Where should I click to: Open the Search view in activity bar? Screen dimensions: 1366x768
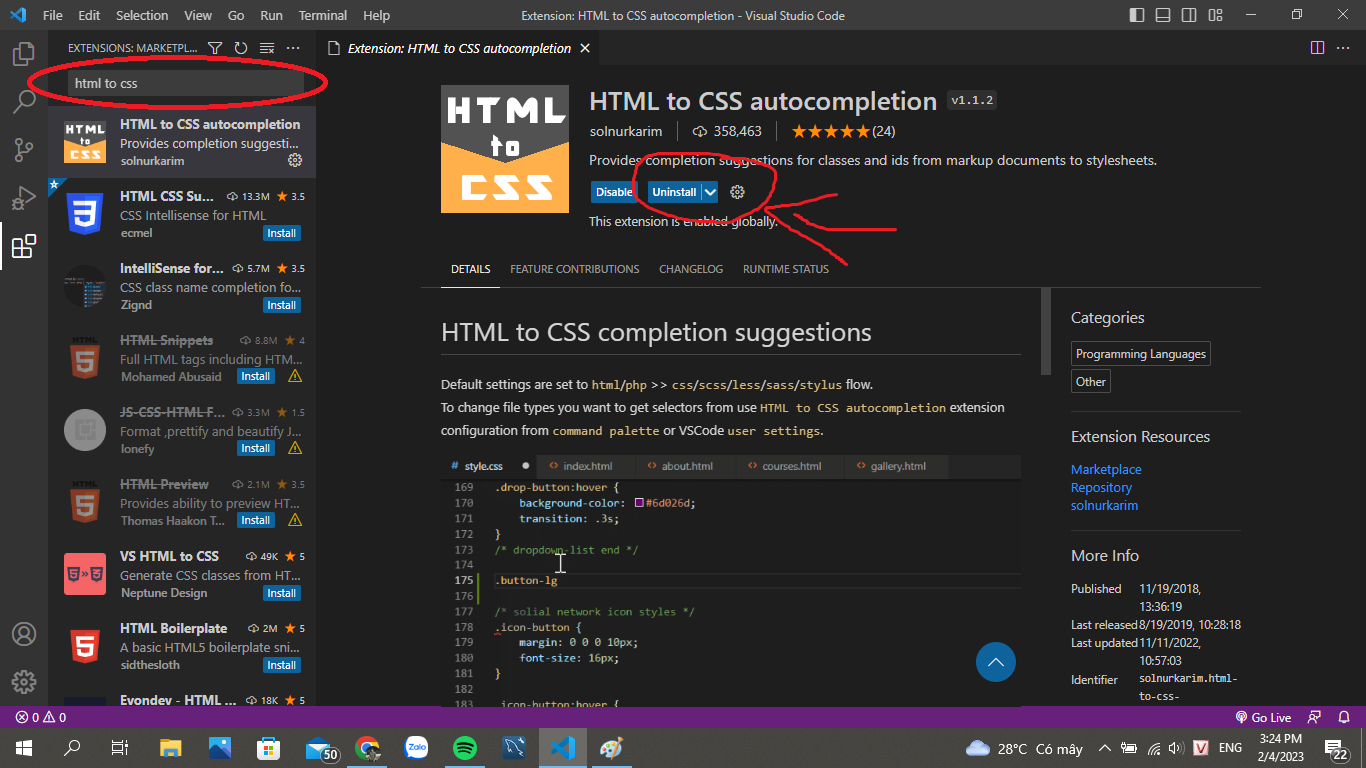[24, 102]
